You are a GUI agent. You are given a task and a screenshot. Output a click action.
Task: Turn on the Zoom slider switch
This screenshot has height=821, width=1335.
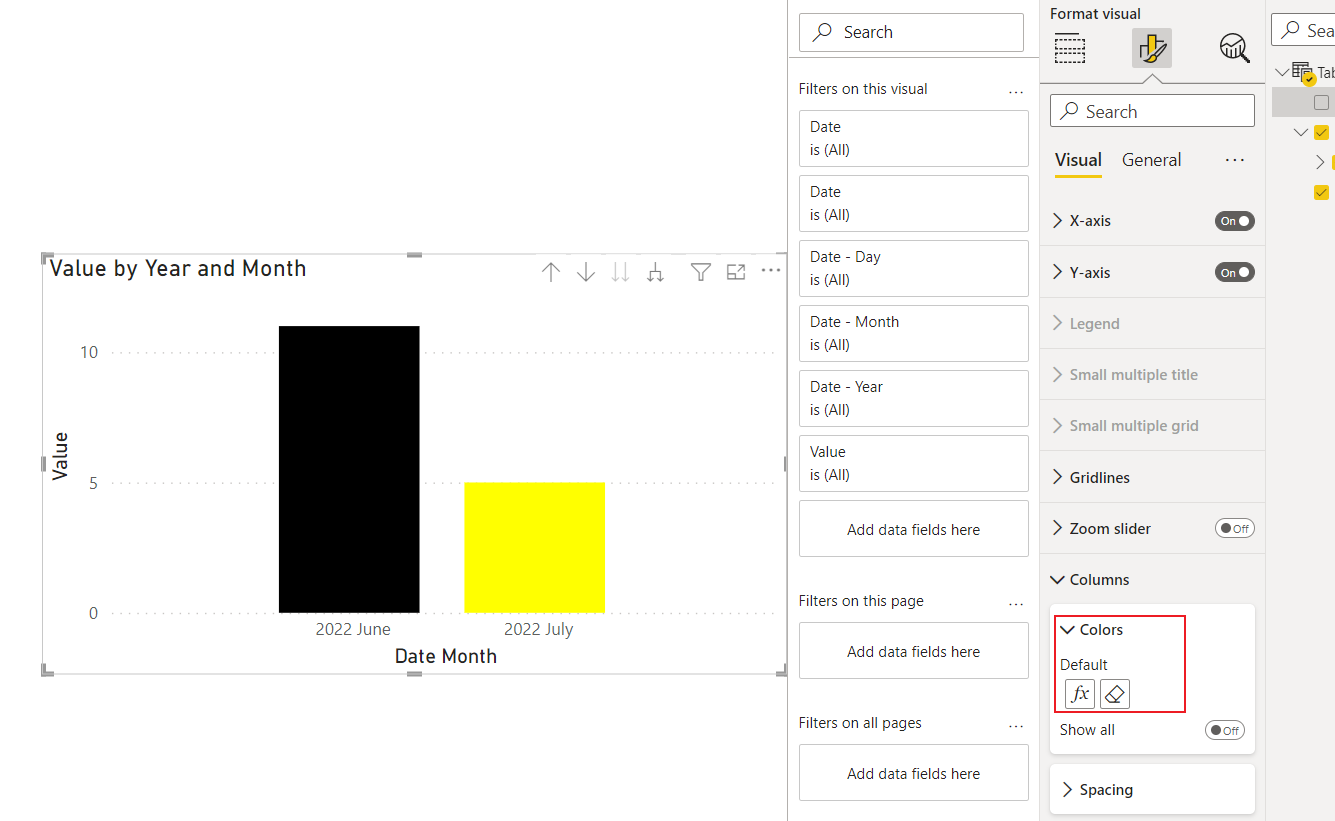(x=1235, y=529)
